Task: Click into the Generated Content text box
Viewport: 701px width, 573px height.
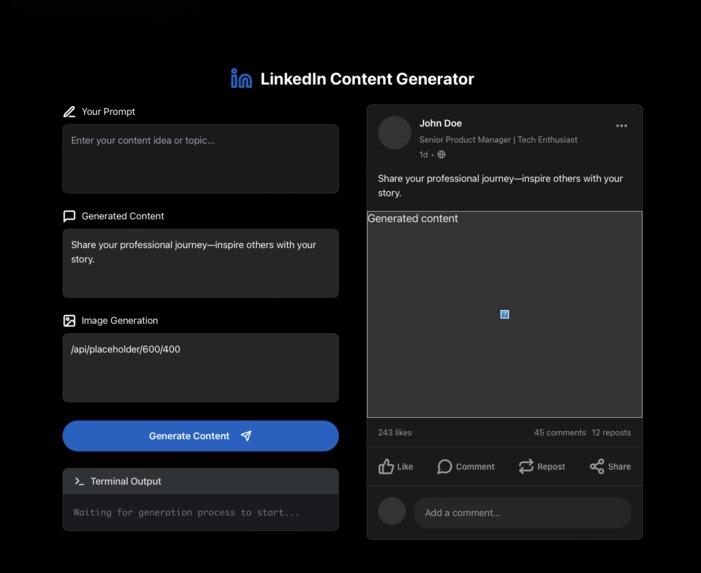Action: (x=201, y=263)
